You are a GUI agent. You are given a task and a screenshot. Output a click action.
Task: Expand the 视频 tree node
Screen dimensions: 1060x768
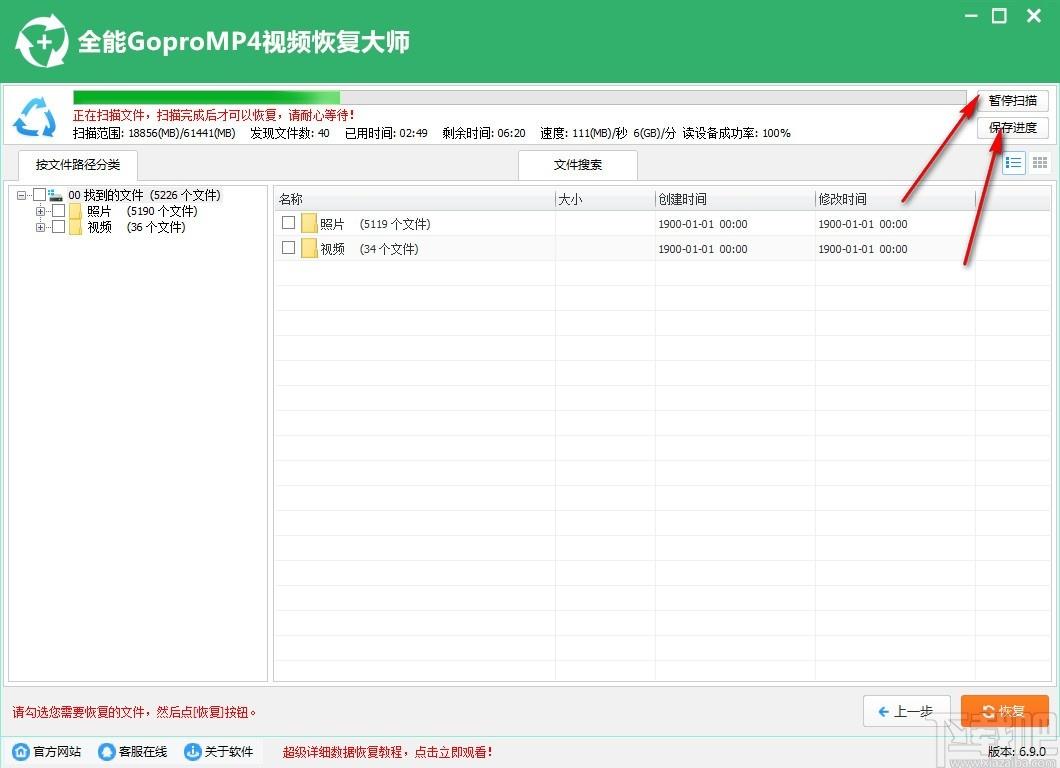click(x=41, y=227)
